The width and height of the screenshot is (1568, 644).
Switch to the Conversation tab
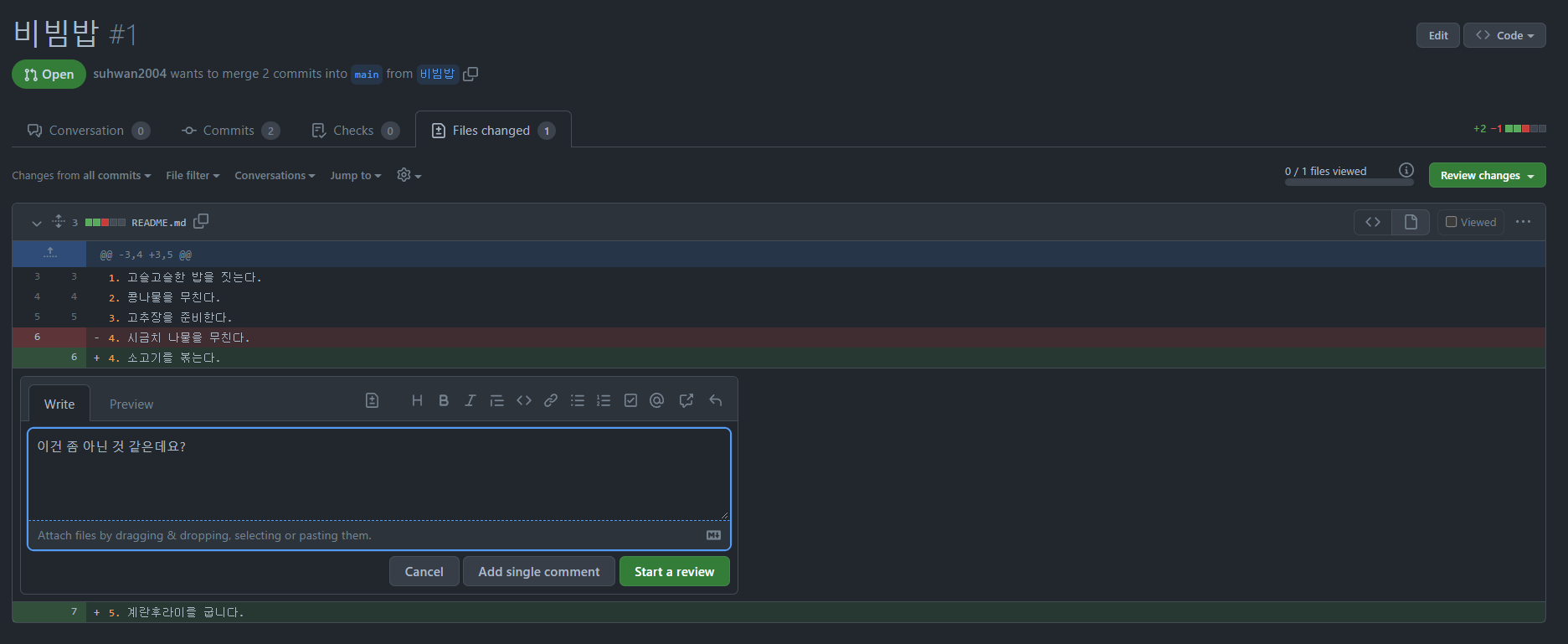point(88,131)
